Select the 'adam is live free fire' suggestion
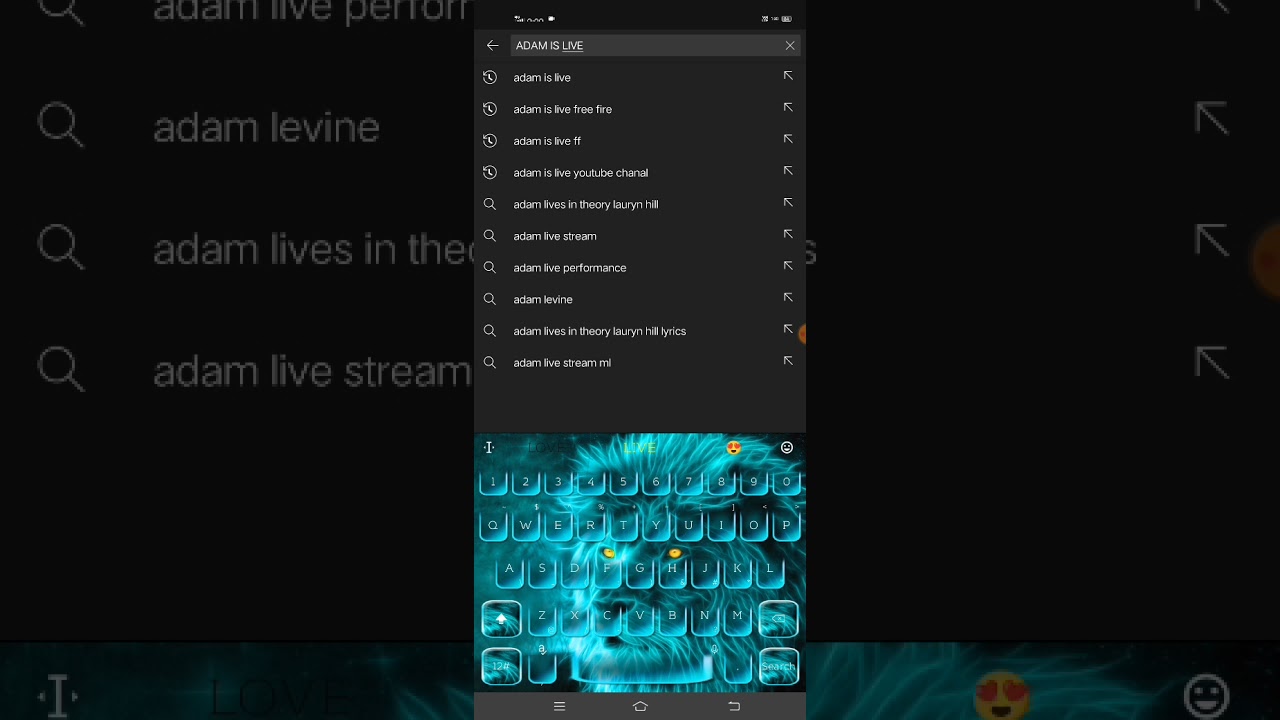Screen dimensions: 1280x720 [x=640, y=109]
